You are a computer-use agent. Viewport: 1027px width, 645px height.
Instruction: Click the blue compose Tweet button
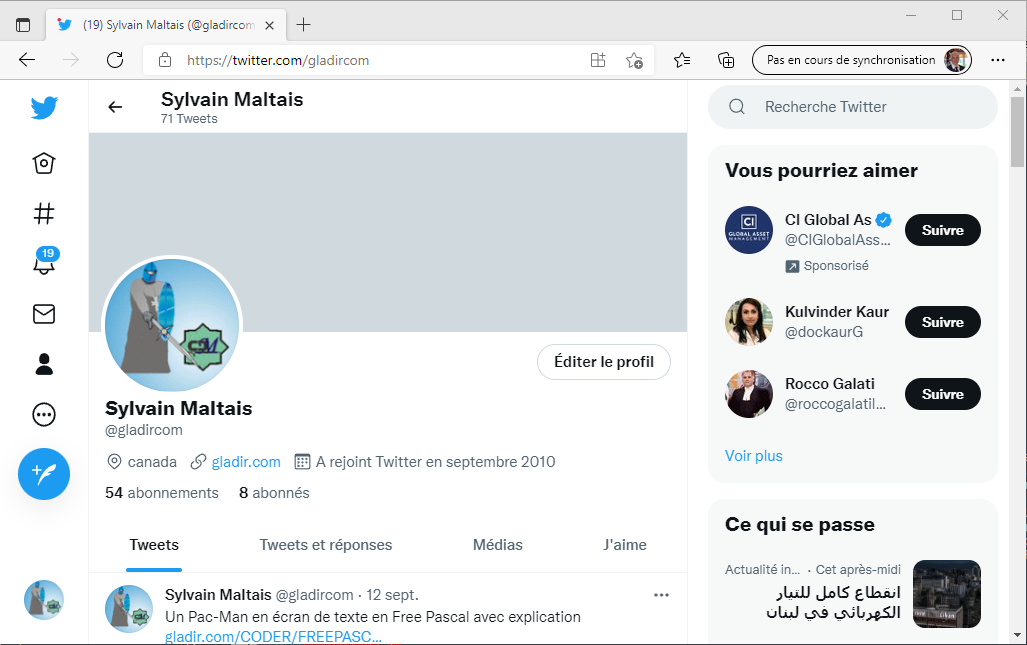(44, 473)
